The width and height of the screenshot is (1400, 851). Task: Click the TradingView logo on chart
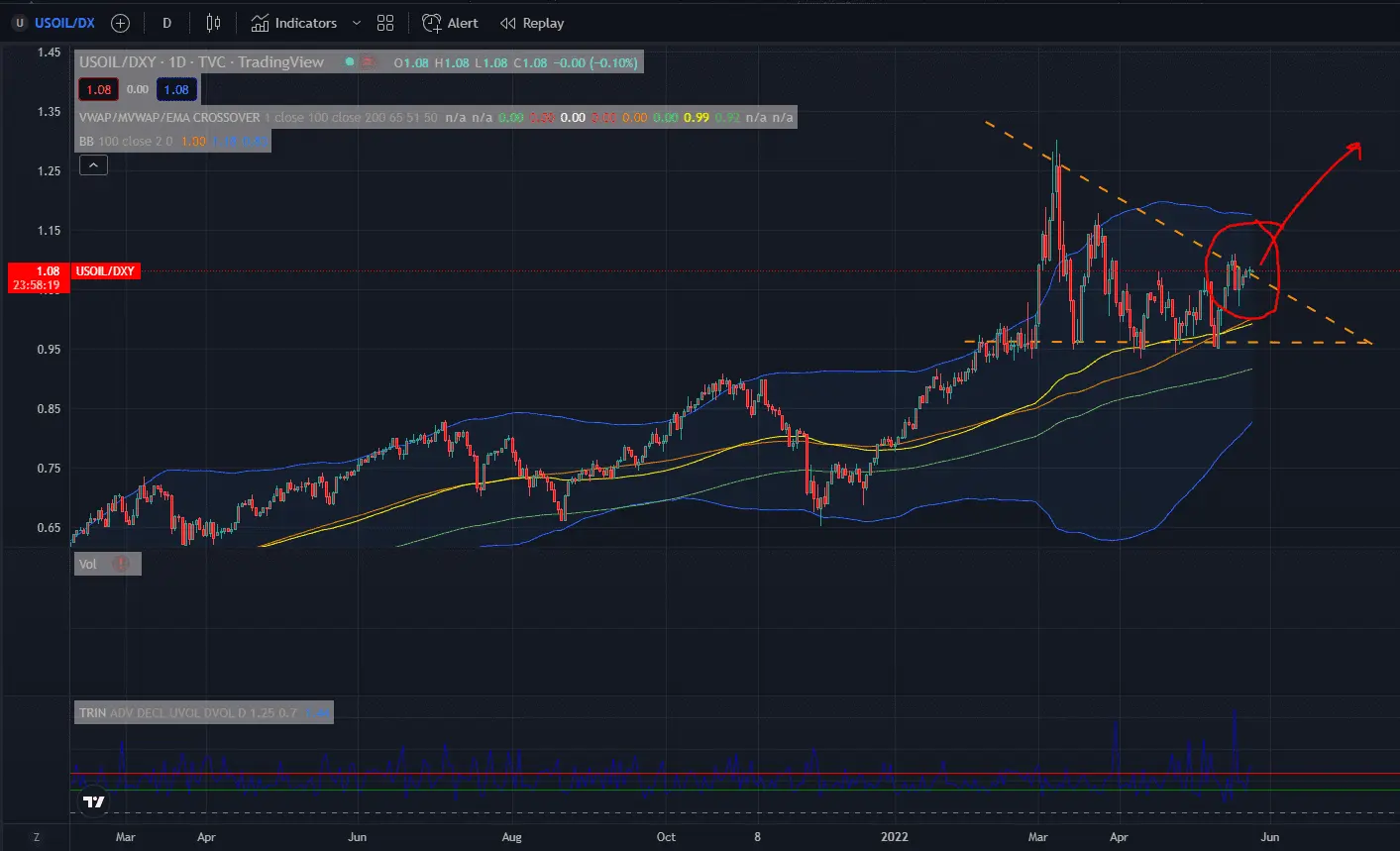click(x=94, y=801)
